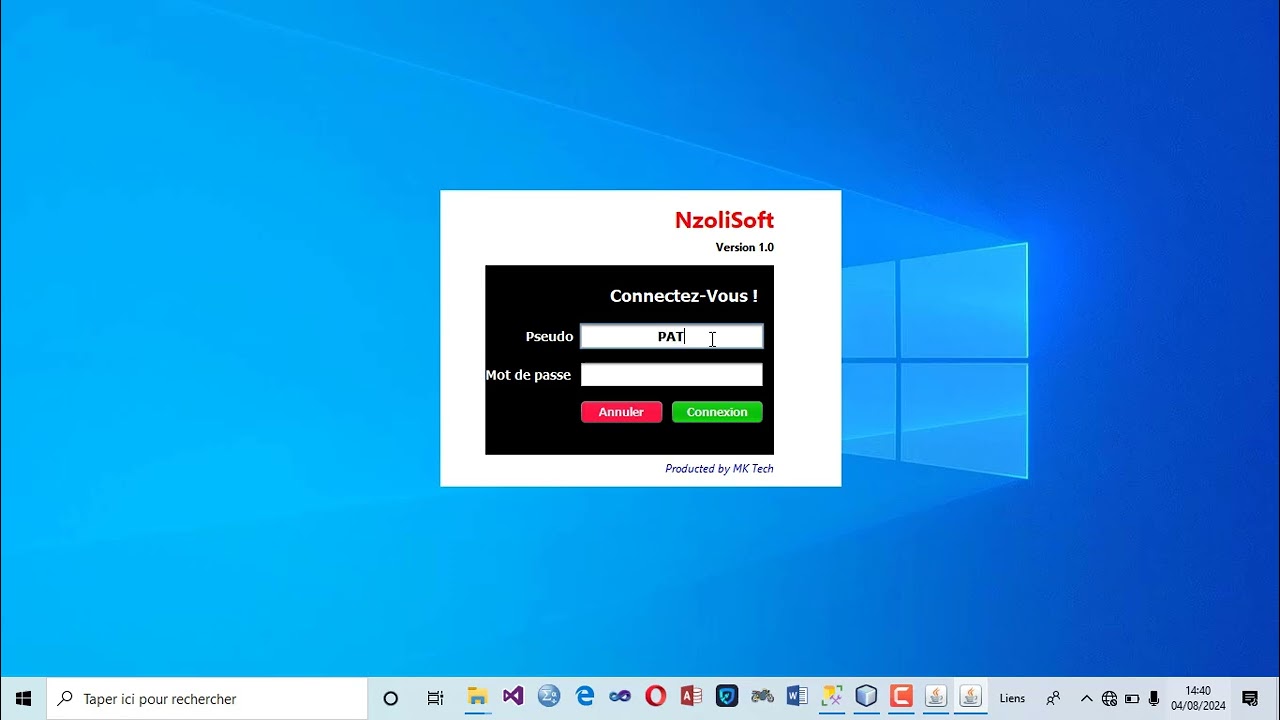The width and height of the screenshot is (1280, 720).
Task: Show hidden system tray icons
Action: point(1087,698)
